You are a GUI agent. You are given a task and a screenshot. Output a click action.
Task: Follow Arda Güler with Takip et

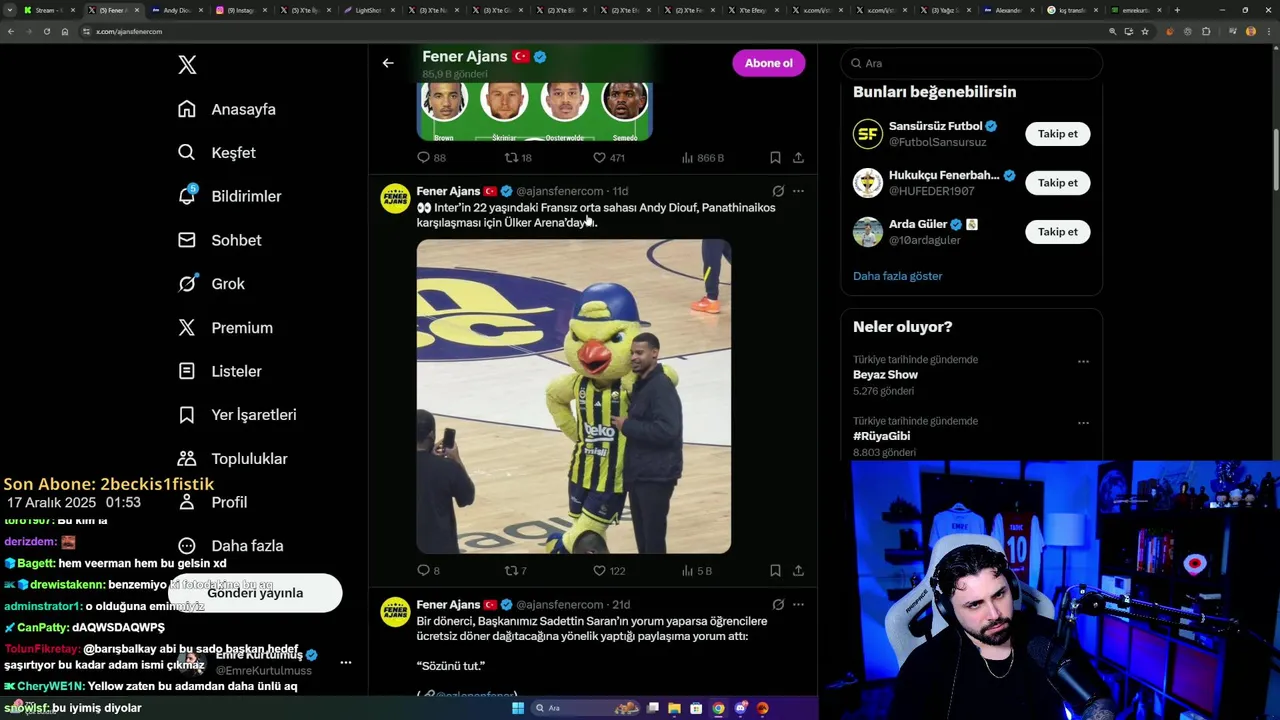click(1057, 232)
